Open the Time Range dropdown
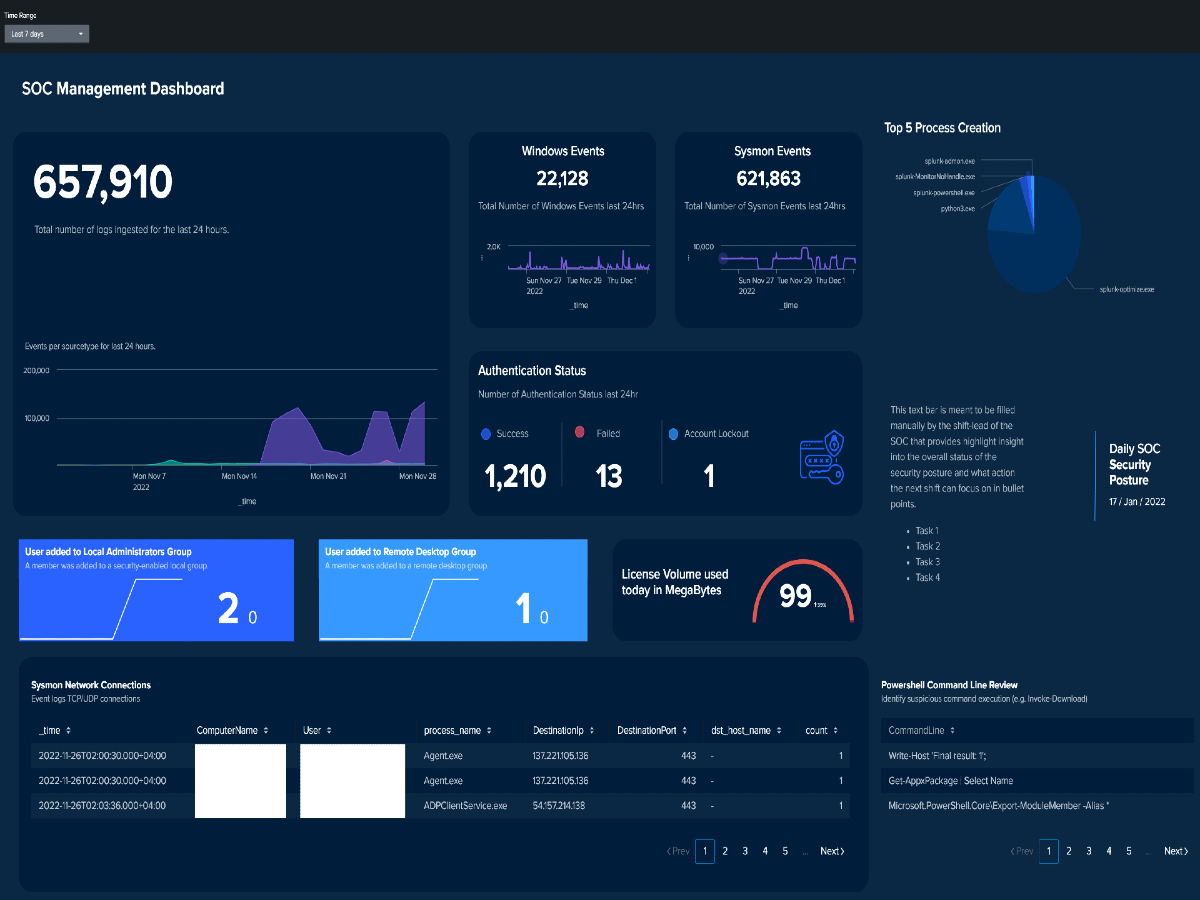The width and height of the screenshot is (1200, 900). coord(47,34)
